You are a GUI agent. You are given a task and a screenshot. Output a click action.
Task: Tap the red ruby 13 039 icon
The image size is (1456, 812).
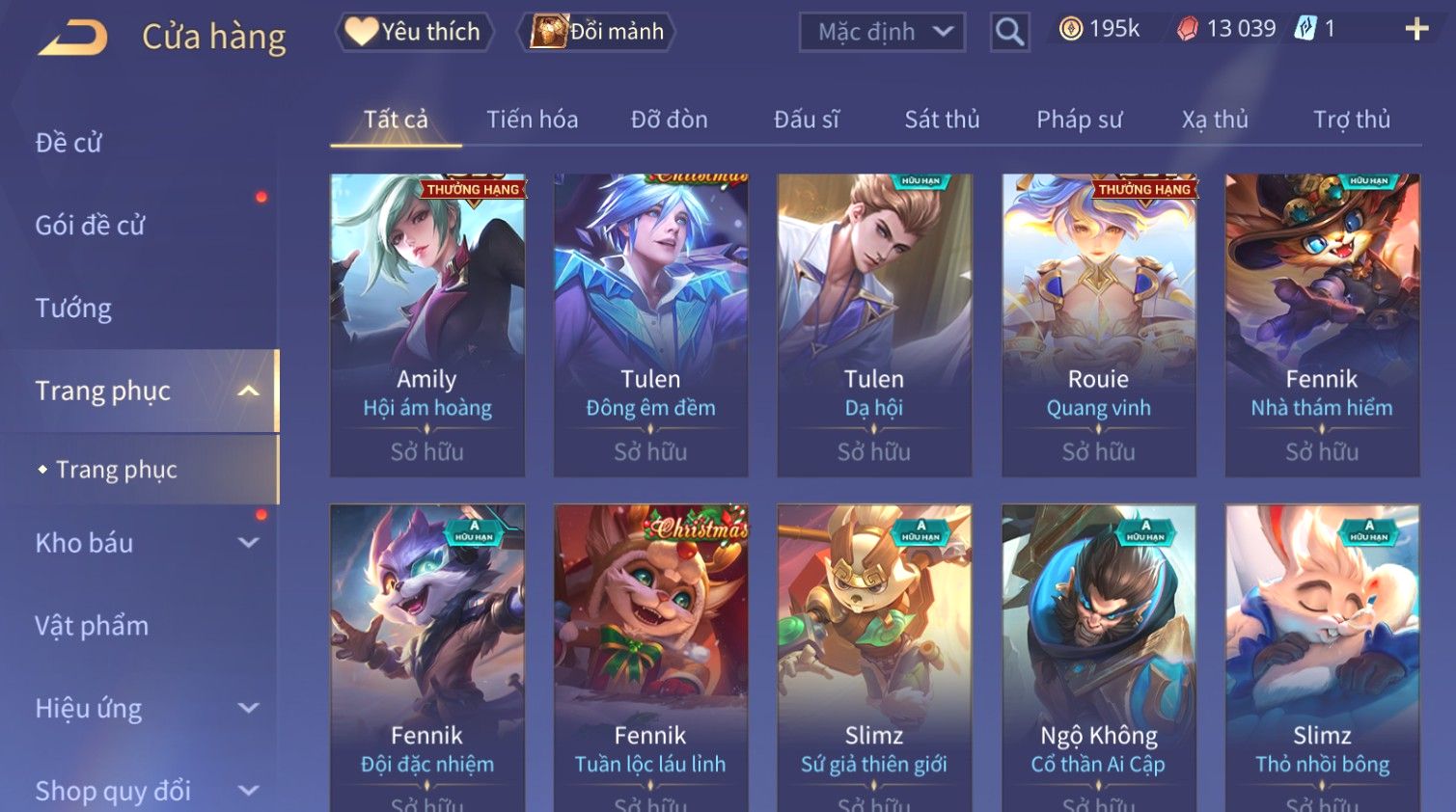click(1188, 30)
